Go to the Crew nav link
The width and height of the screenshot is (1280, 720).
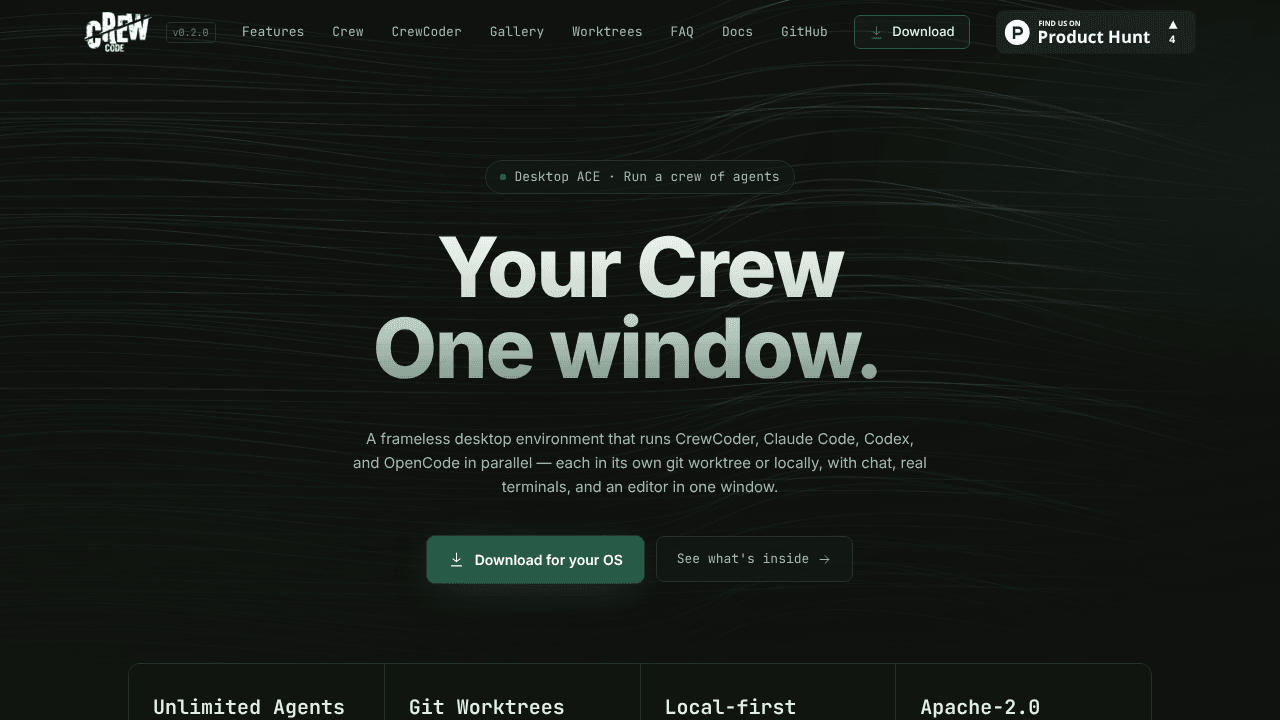click(348, 32)
